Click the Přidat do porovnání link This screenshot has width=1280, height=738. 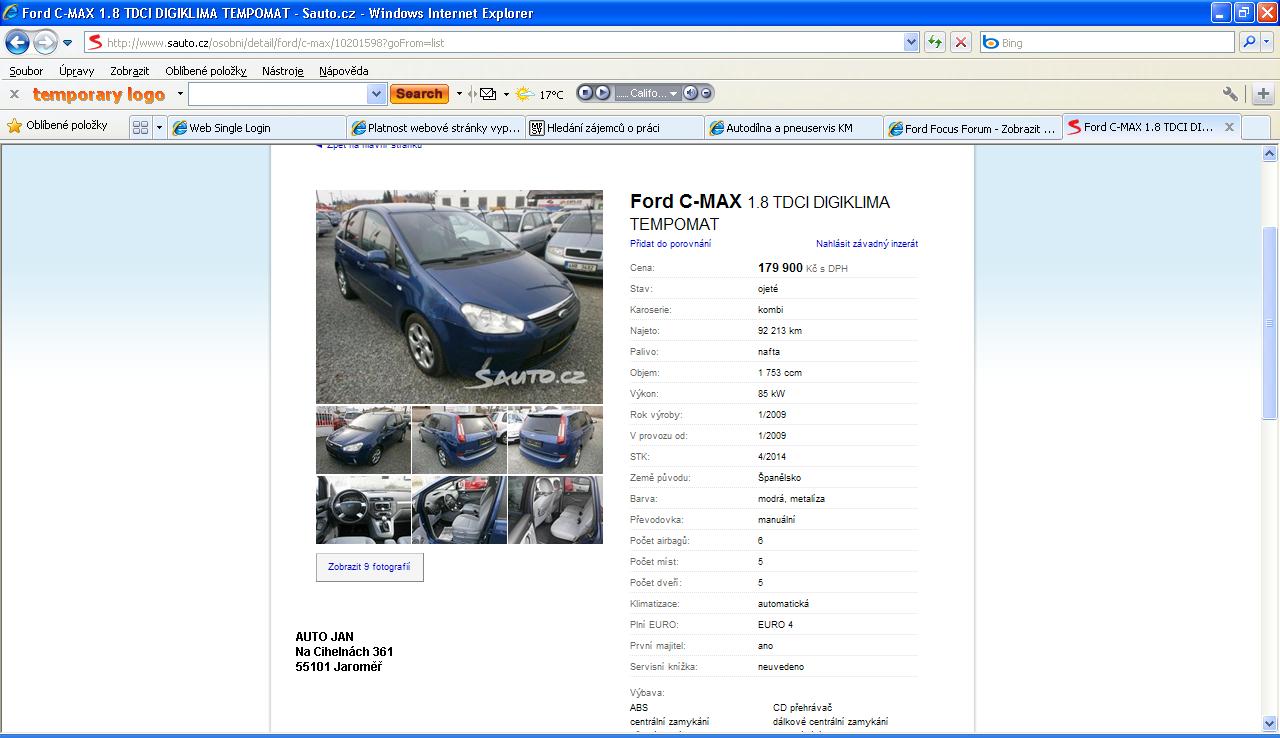click(x=670, y=244)
